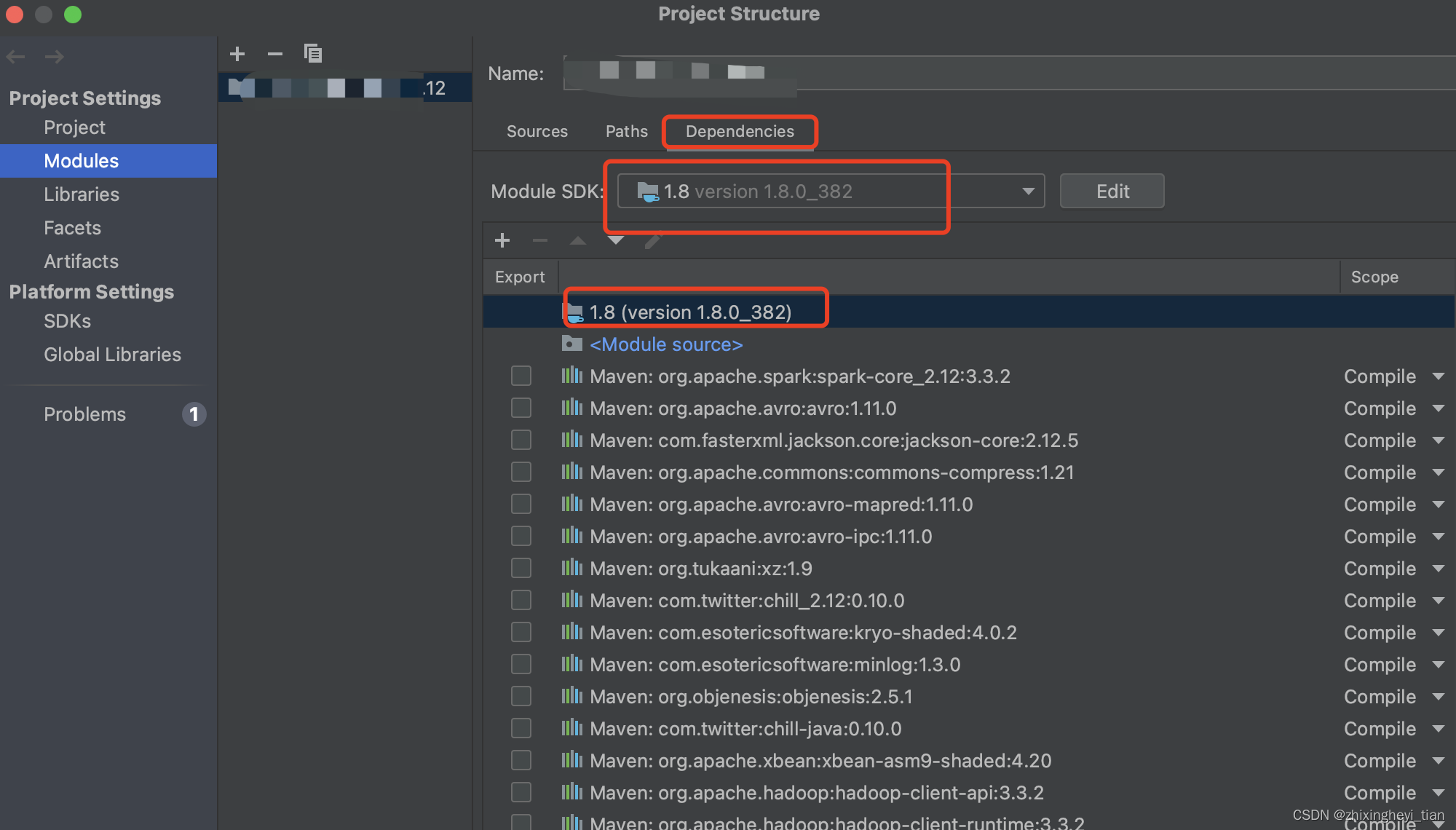The height and width of the screenshot is (830, 1456).
Task: Open Scope dropdown for avro:1.11.0
Action: 1438,408
